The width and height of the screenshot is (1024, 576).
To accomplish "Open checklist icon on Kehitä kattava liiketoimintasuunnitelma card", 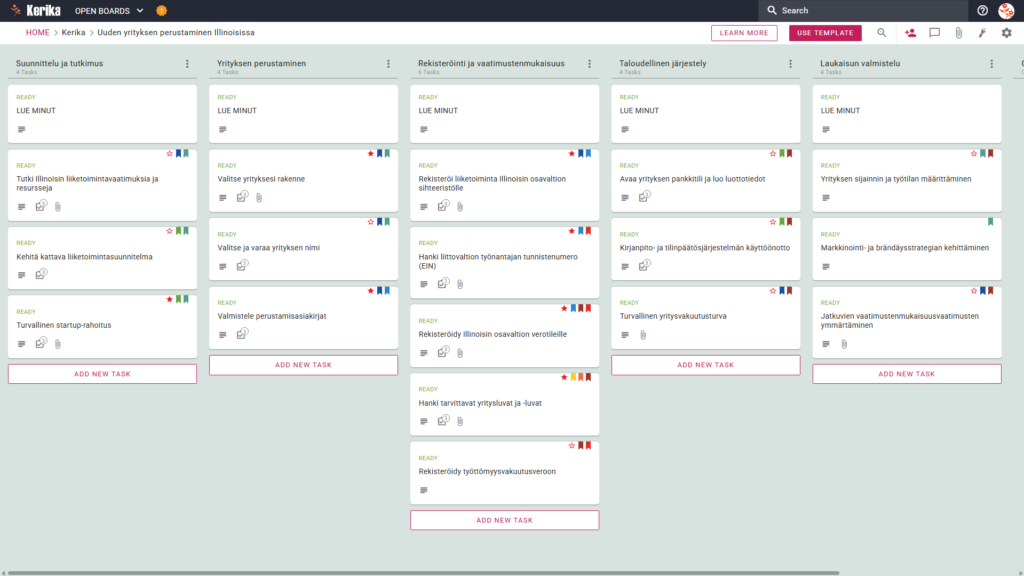I will point(41,274).
